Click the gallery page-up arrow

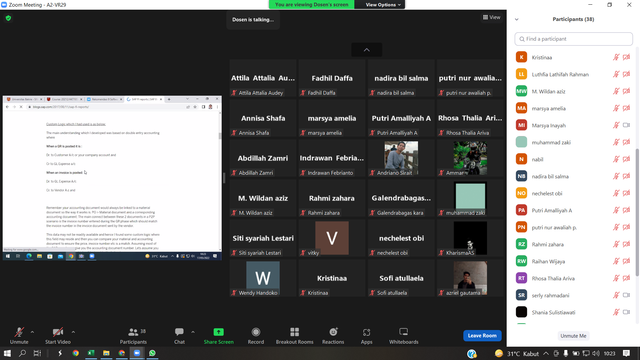[367, 50]
